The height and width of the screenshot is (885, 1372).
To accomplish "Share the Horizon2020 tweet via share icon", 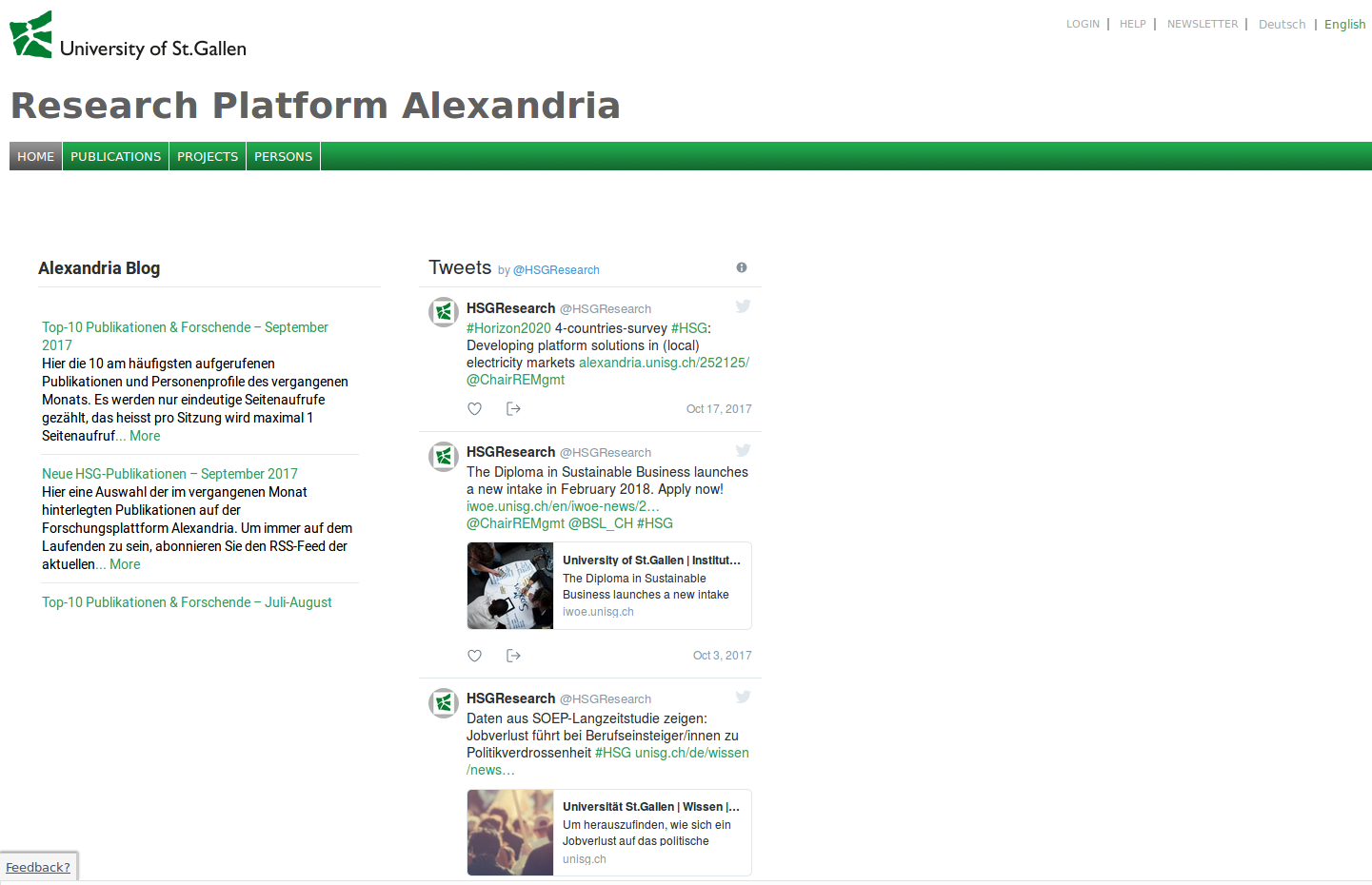I will [513, 408].
